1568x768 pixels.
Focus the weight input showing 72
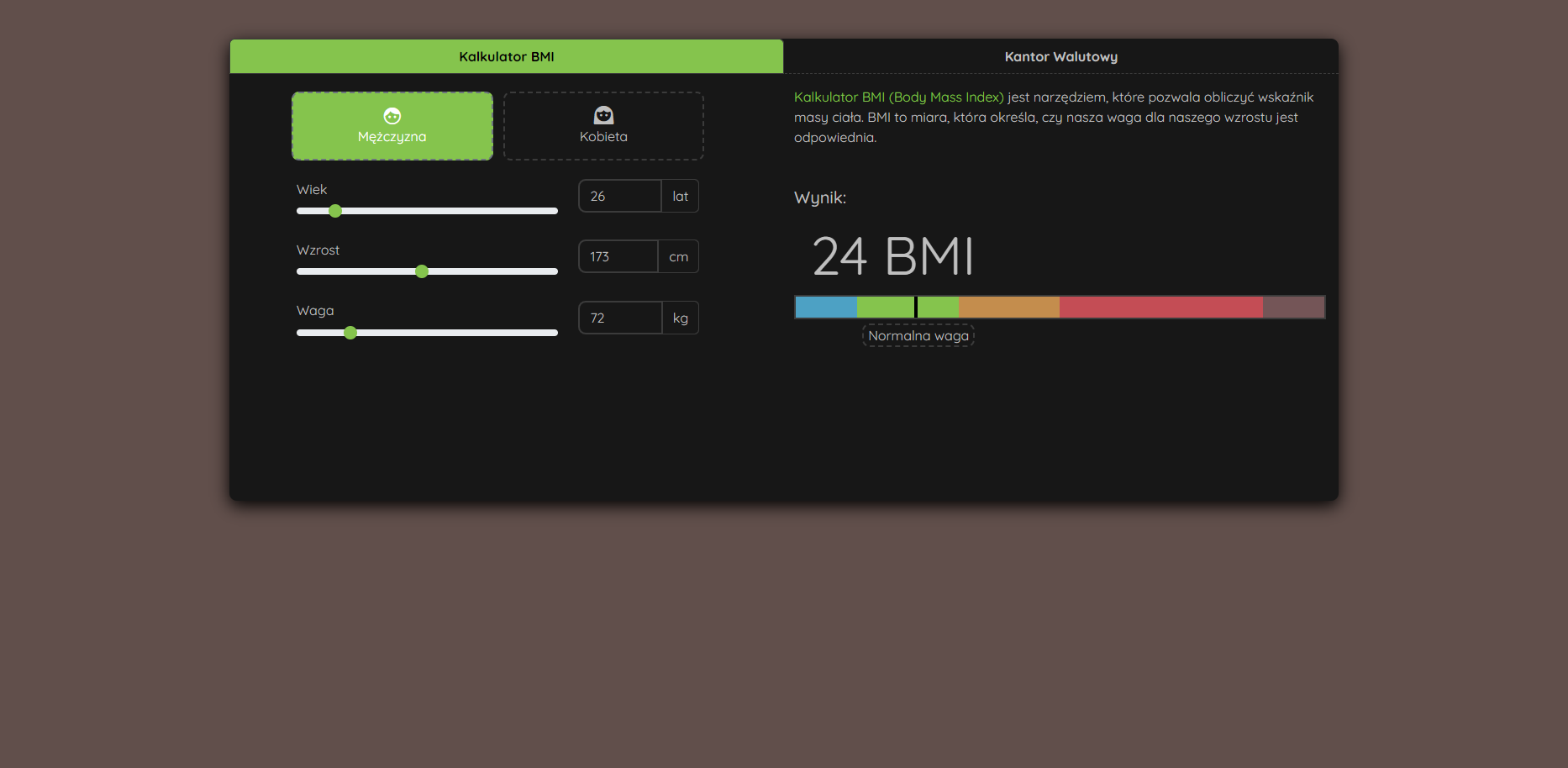[x=620, y=318]
